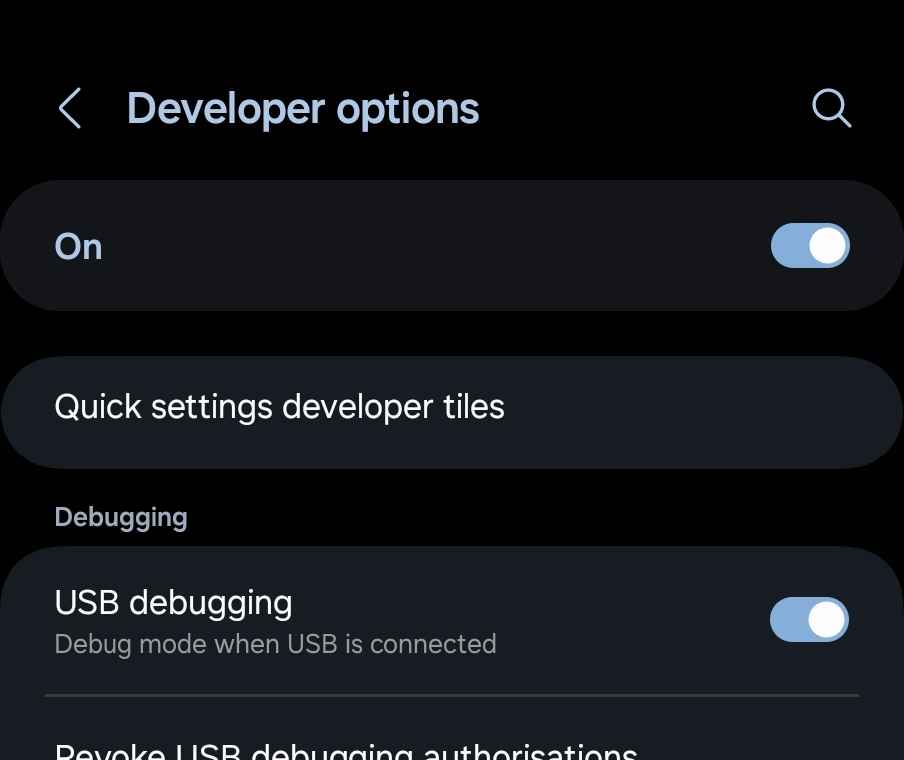Tap the word 'developer' in Quick settings row

click(357, 408)
